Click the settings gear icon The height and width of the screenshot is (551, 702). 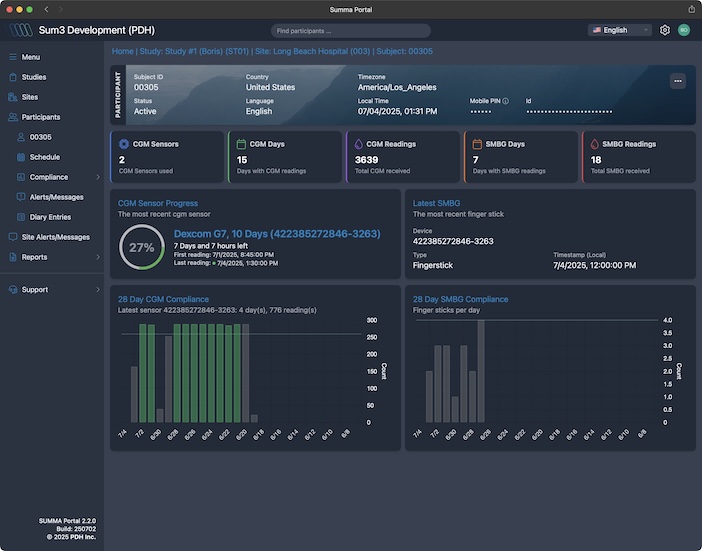click(x=665, y=30)
